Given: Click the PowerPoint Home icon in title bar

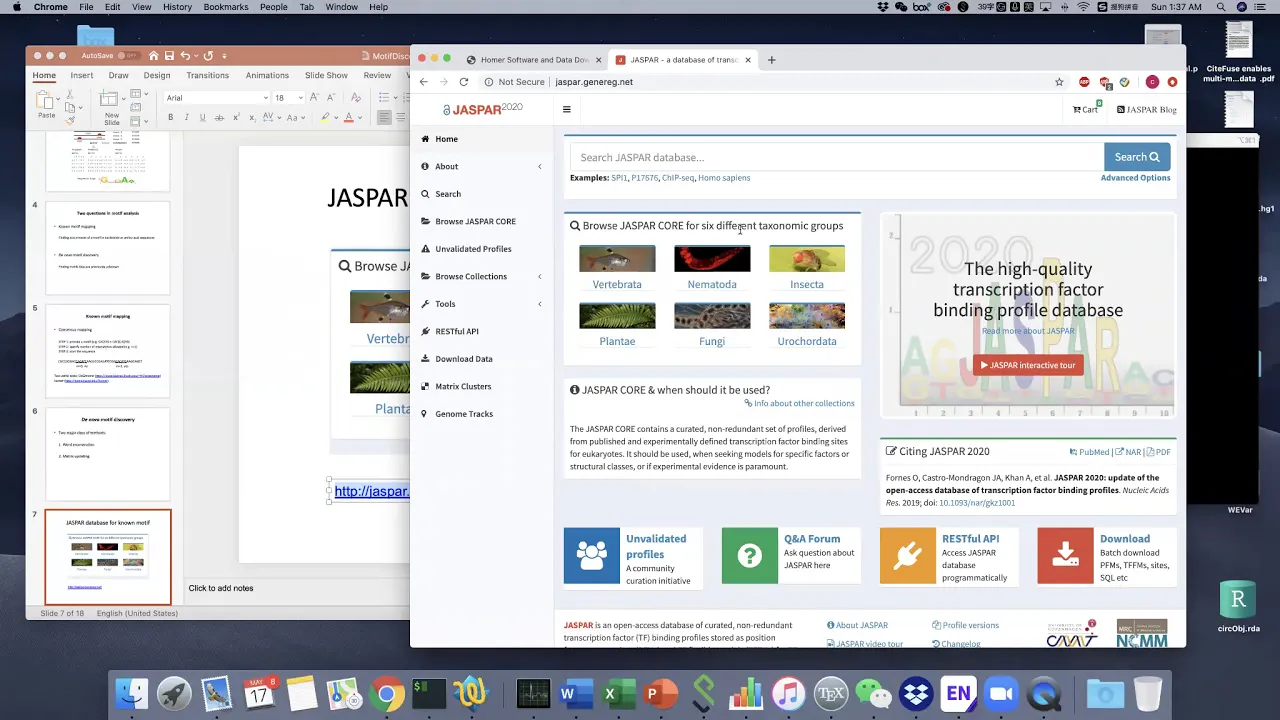Looking at the screenshot, I should (156, 56).
